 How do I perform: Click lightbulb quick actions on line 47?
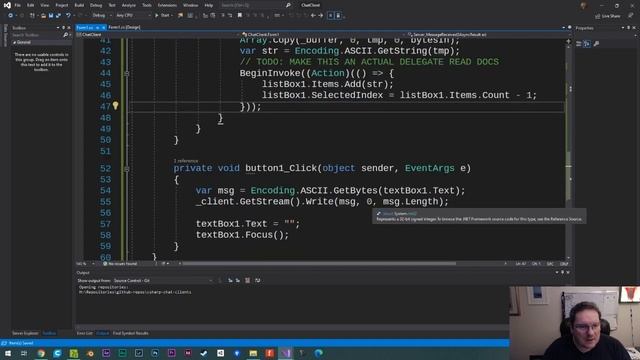pyautogui.click(x=116, y=106)
